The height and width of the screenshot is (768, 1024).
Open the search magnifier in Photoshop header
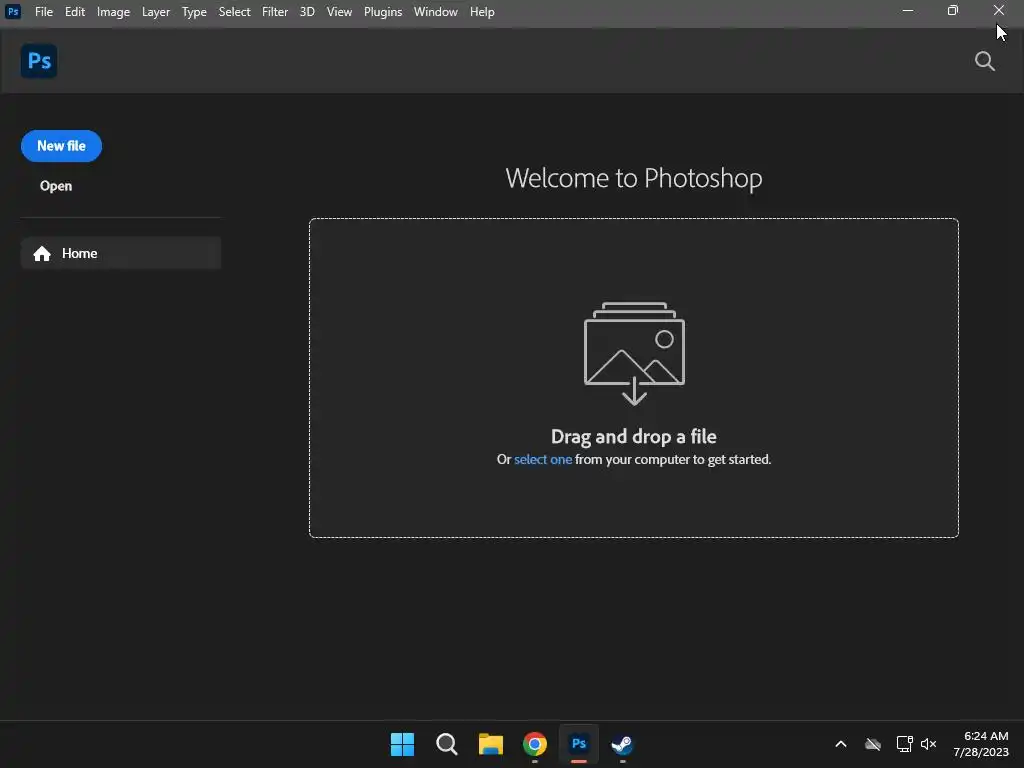pos(984,61)
